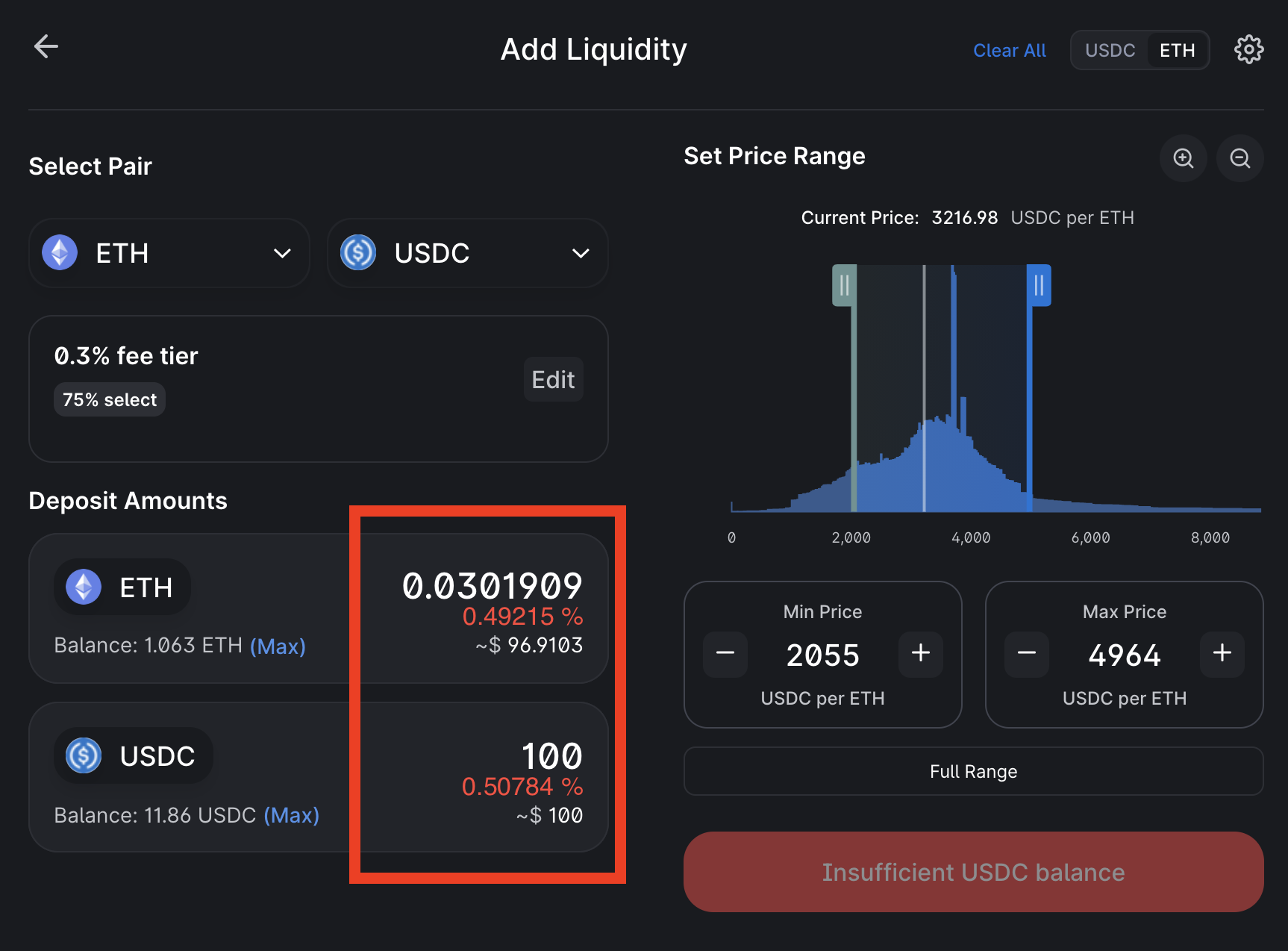Viewport: 1288px width, 951px height.
Task: Set the position to Full Range
Action: (x=973, y=771)
